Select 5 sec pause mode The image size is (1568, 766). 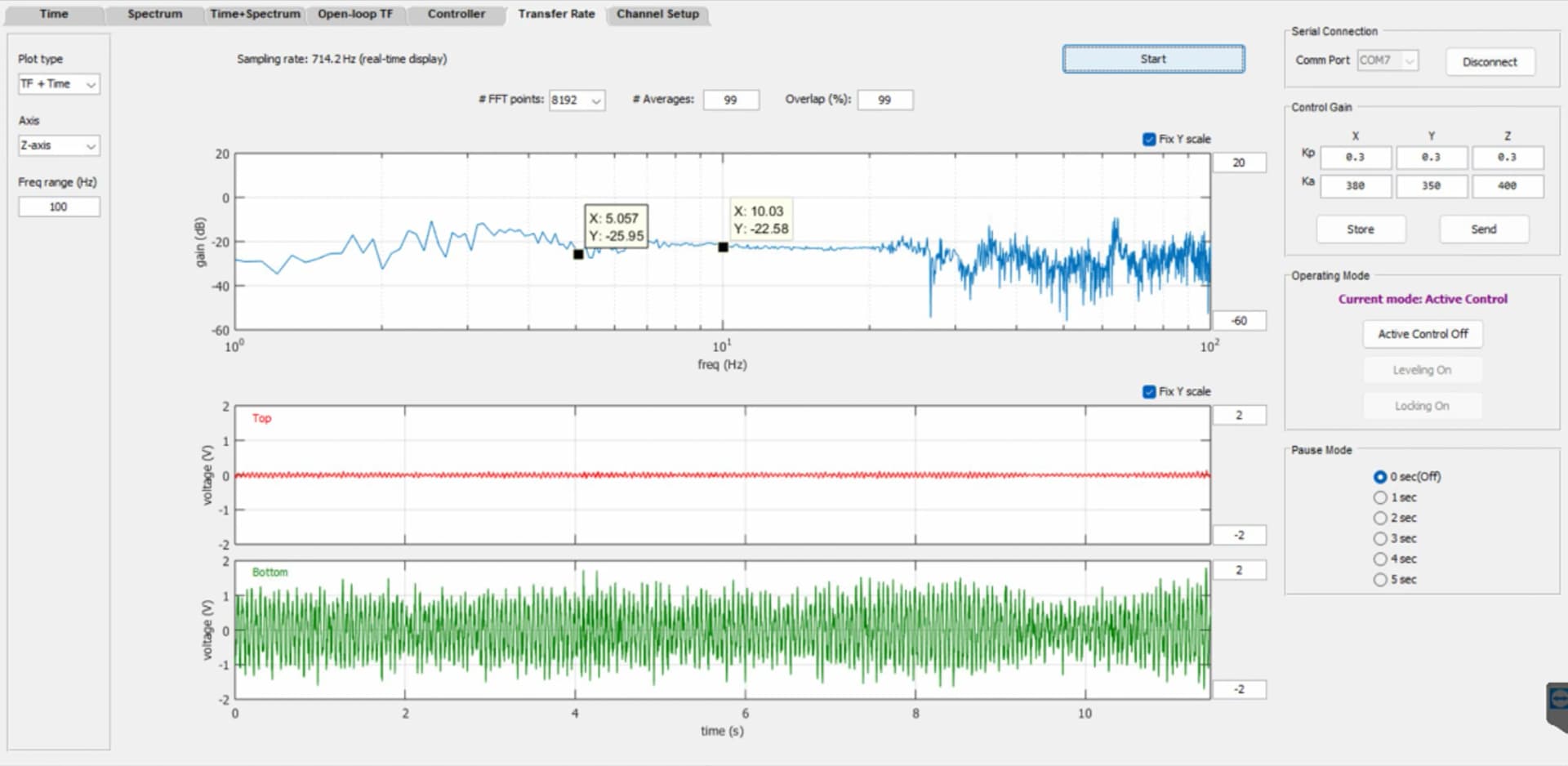(x=1380, y=579)
